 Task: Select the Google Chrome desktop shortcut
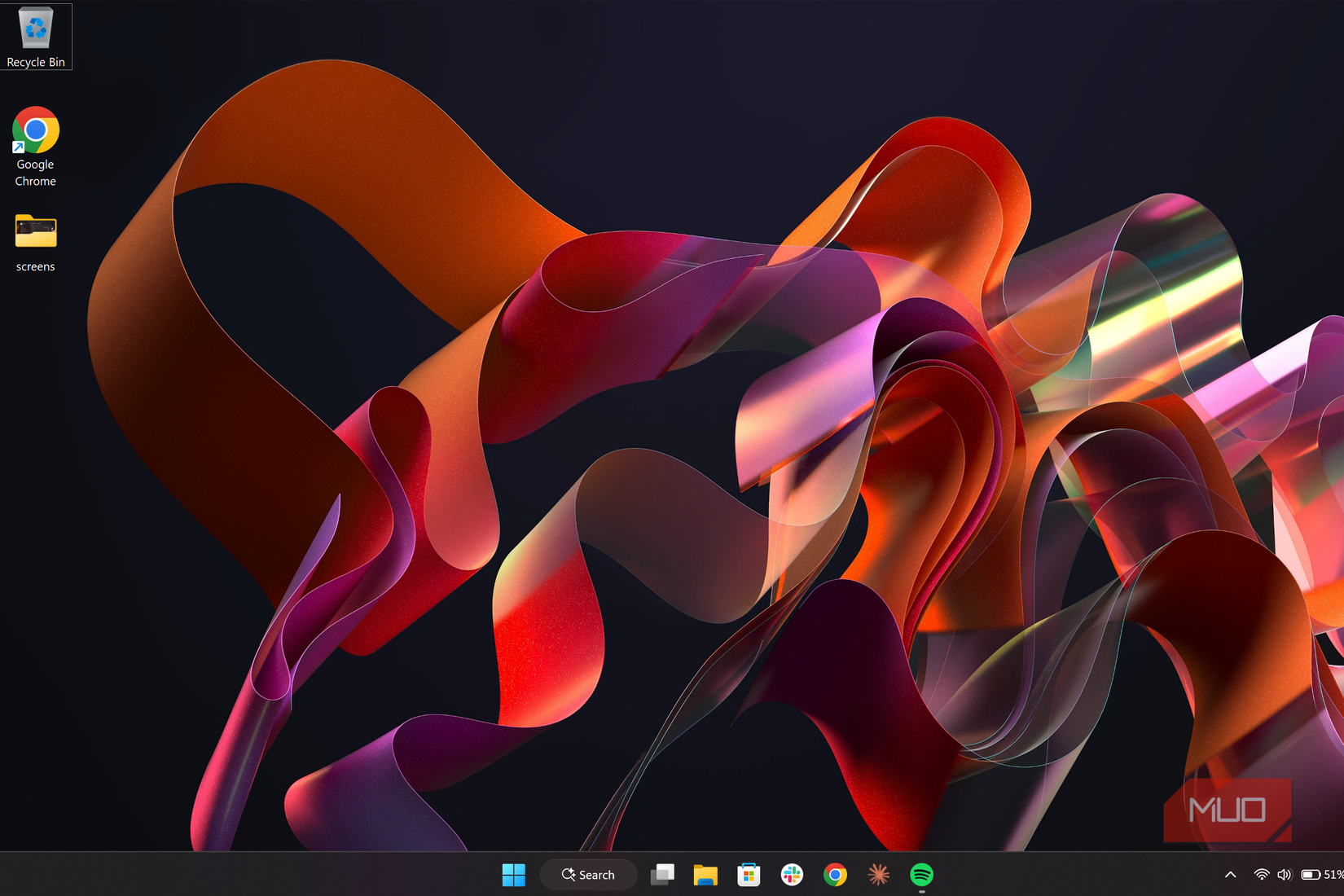pyautogui.click(x=36, y=147)
